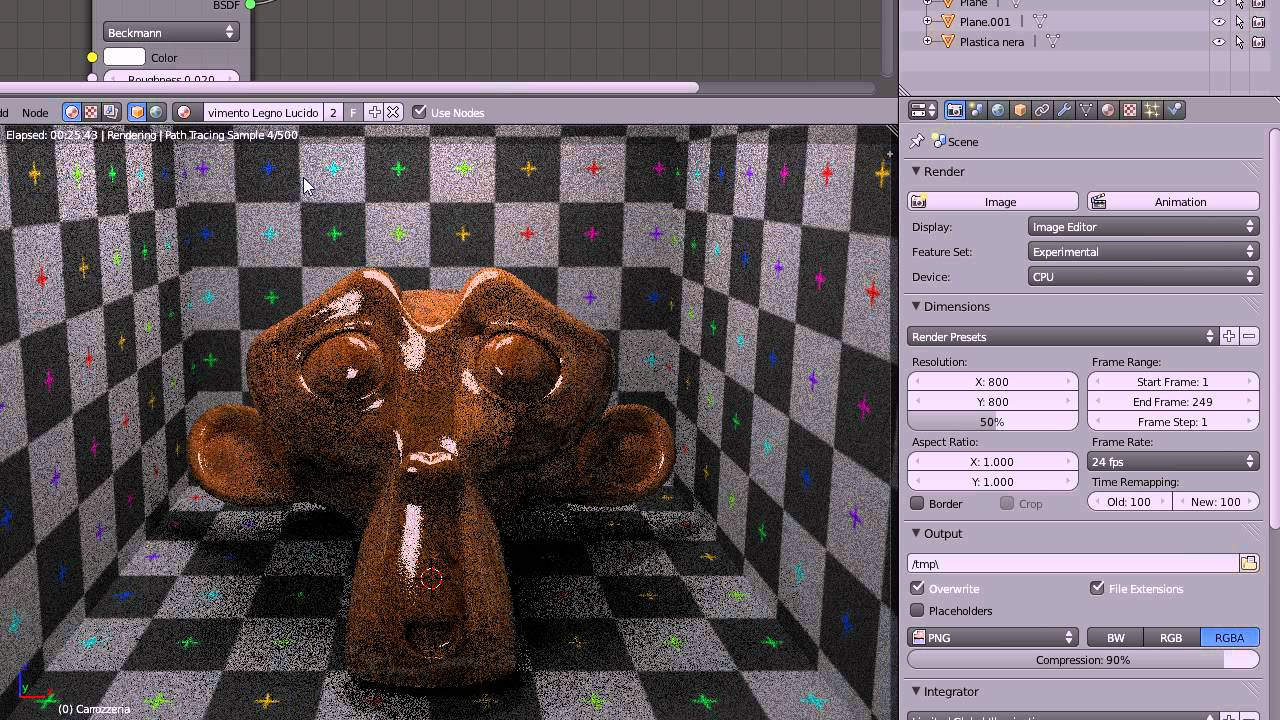Image resolution: width=1280 pixels, height=720 pixels.
Task: Hide Plastica nera with its eye icon
Action: click(1219, 42)
